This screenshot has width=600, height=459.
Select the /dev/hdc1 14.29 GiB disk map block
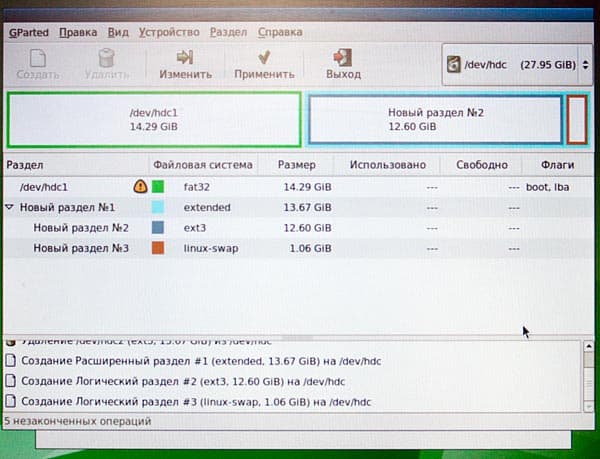click(154, 119)
